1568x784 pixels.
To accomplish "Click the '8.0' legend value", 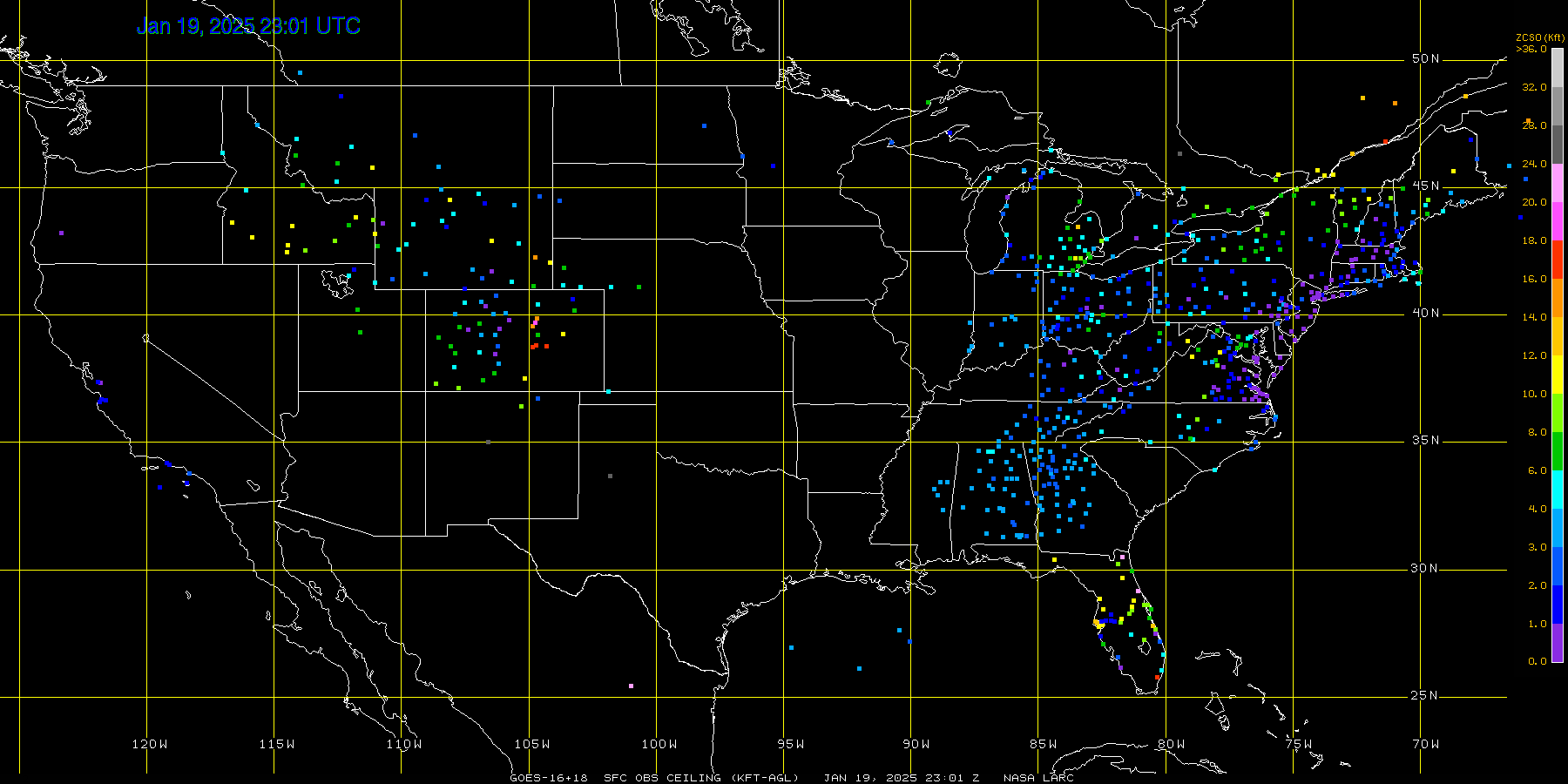I will [x=1538, y=432].
